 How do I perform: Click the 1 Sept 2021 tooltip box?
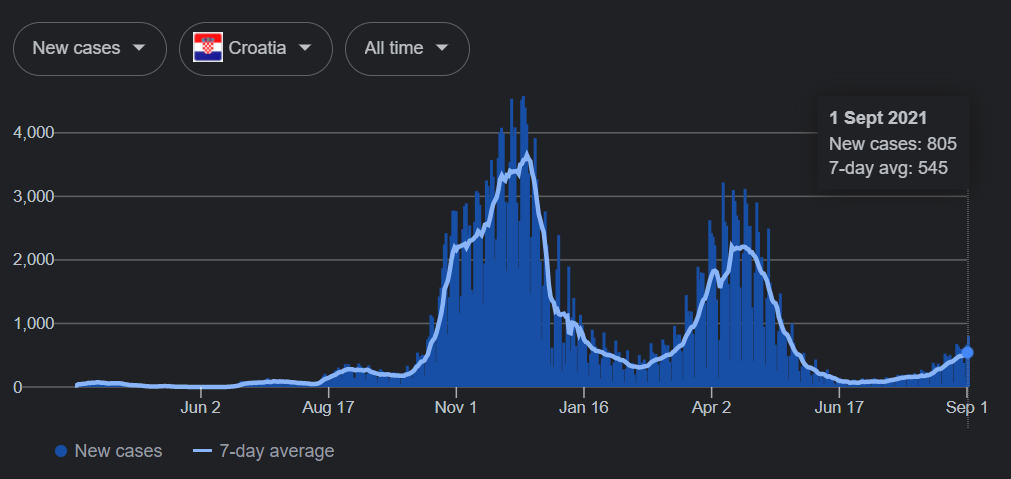[892, 143]
